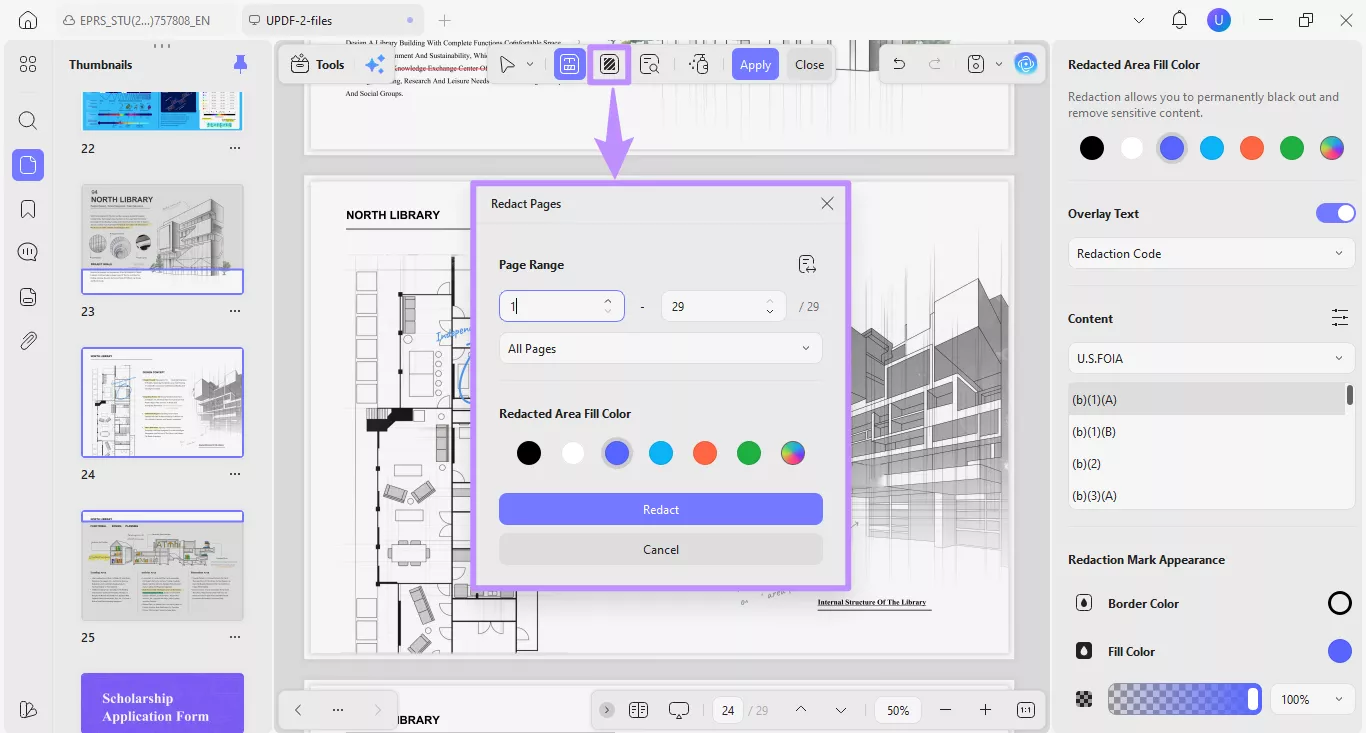Open the All Pages dropdown
Screen dimensions: 1366x733
pos(661,349)
